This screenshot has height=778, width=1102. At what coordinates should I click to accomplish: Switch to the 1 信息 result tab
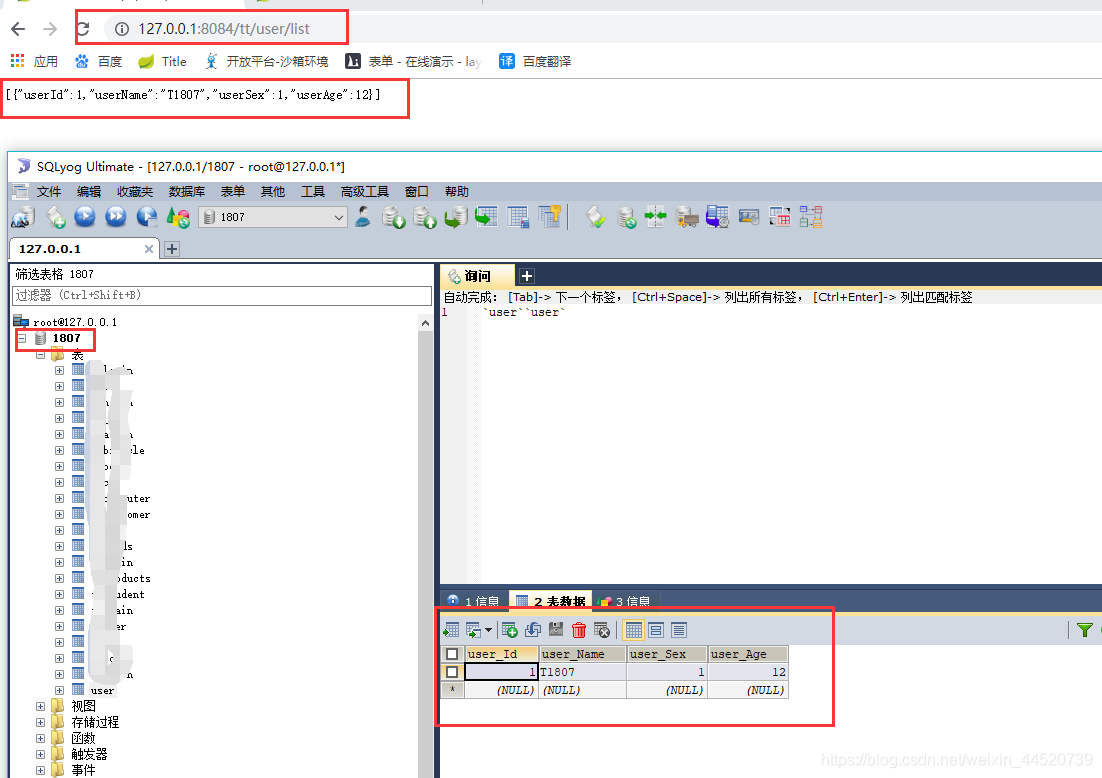tap(474, 601)
